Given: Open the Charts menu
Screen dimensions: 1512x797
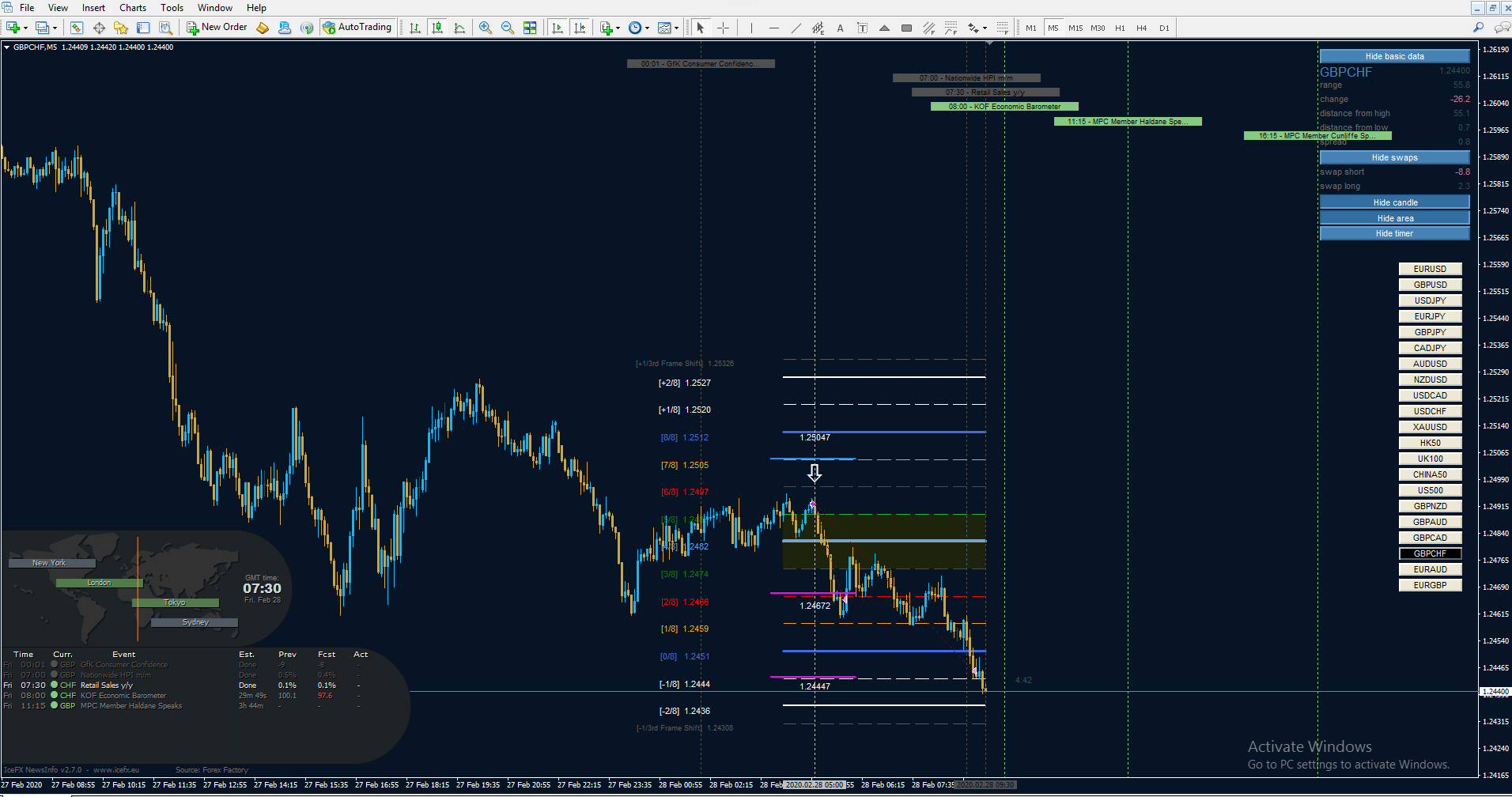Looking at the screenshot, I should pyautogui.click(x=133, y=8).
